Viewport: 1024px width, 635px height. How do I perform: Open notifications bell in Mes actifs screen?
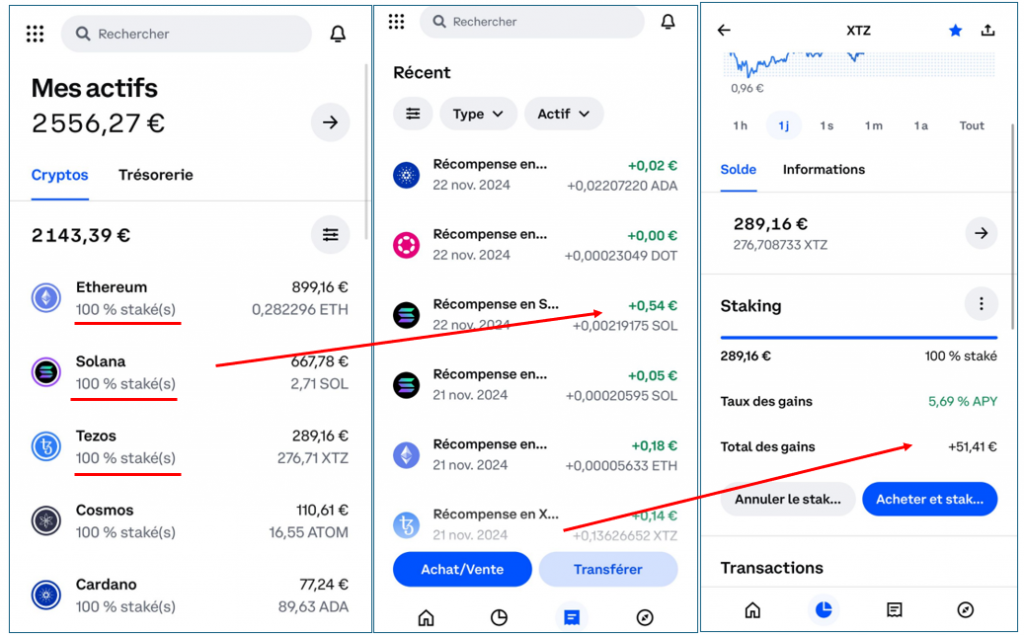point(338,33)
